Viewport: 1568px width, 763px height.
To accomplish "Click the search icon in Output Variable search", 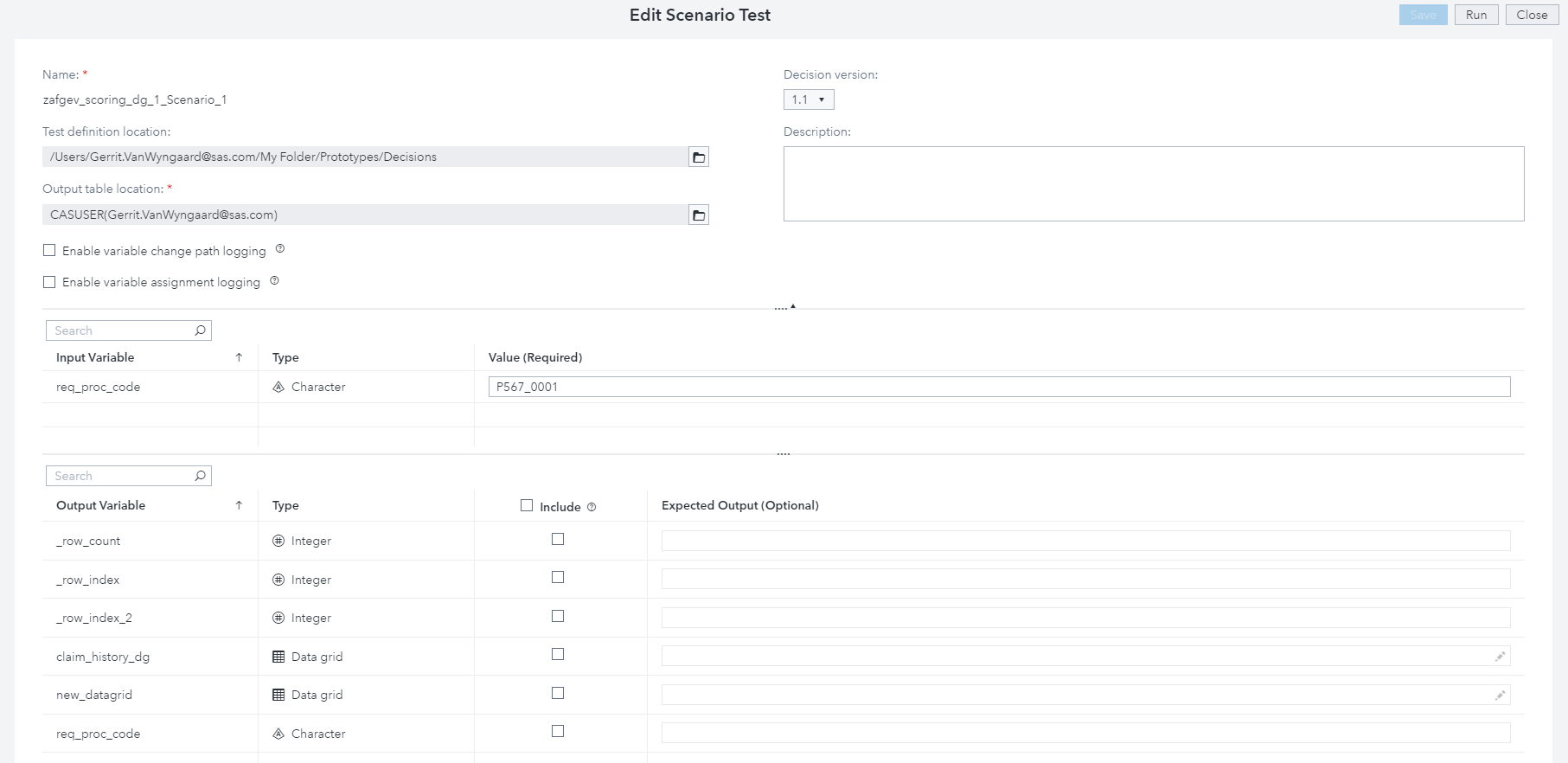I will [200, 476].
